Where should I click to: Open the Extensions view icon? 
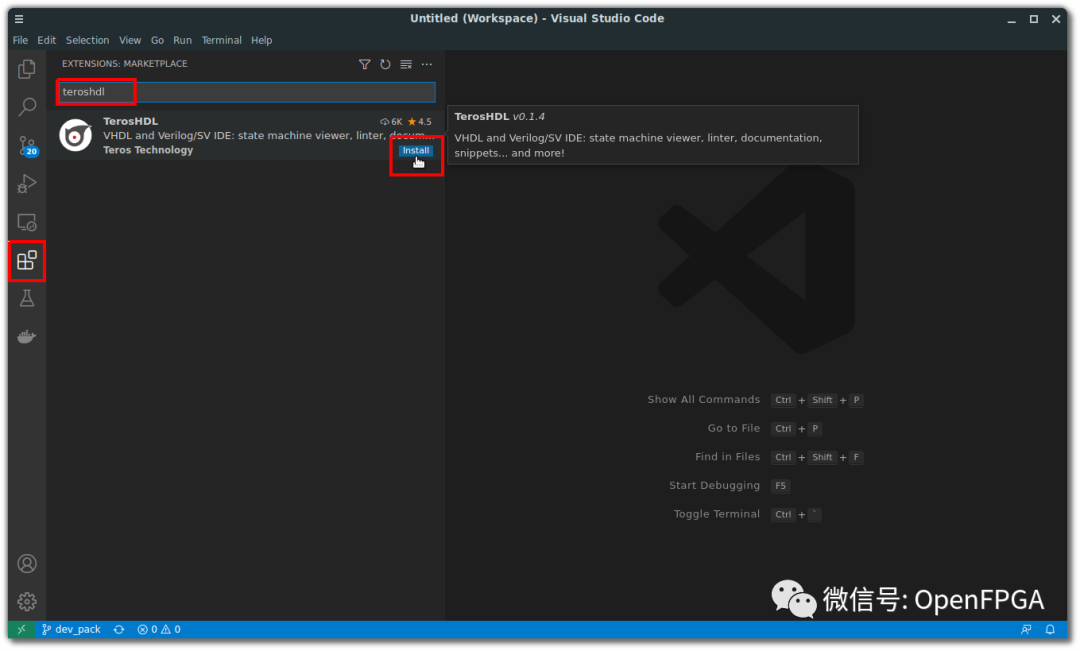[x=27, y=260]
